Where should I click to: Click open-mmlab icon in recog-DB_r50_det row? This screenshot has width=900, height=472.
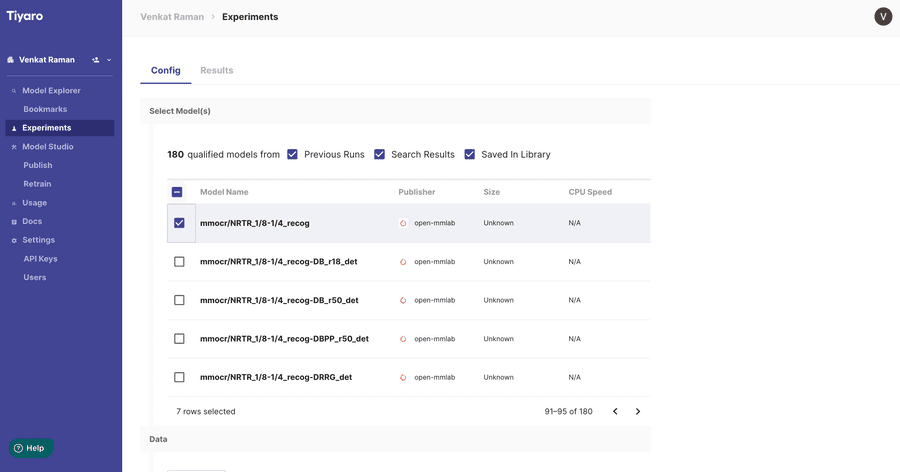[x=403, y=300]
